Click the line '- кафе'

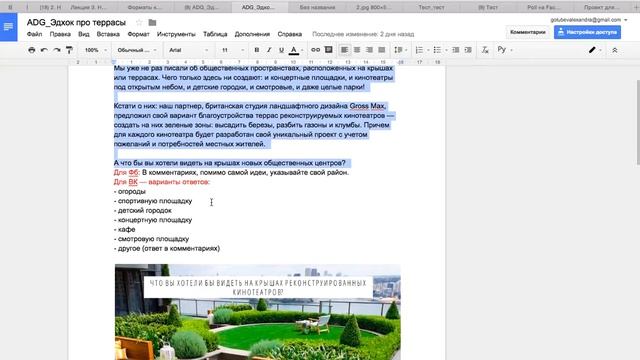point(125,229)
